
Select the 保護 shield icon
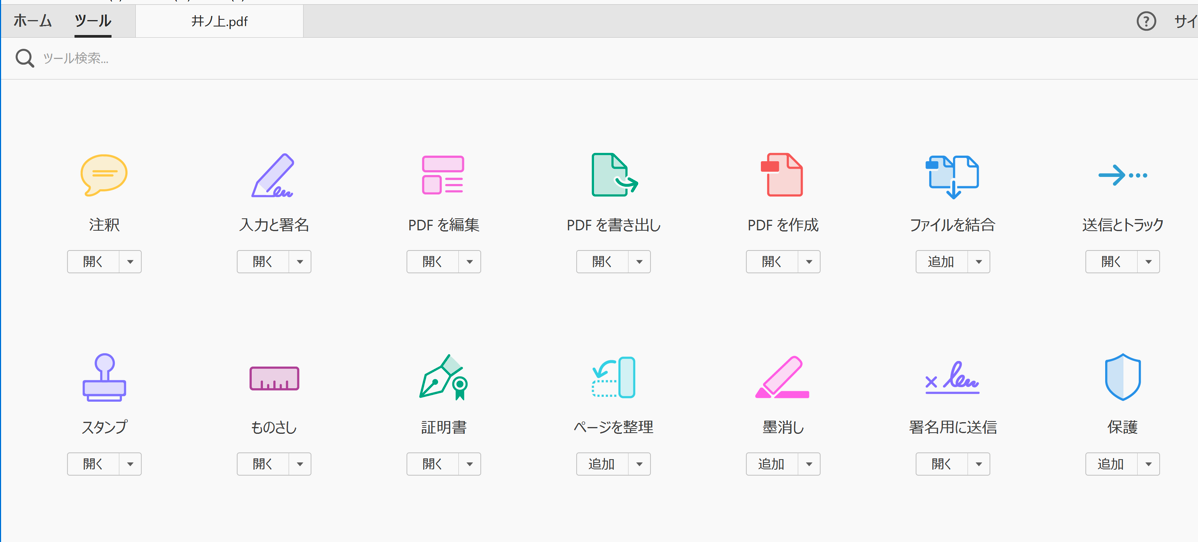click(x=1122, y=378)
